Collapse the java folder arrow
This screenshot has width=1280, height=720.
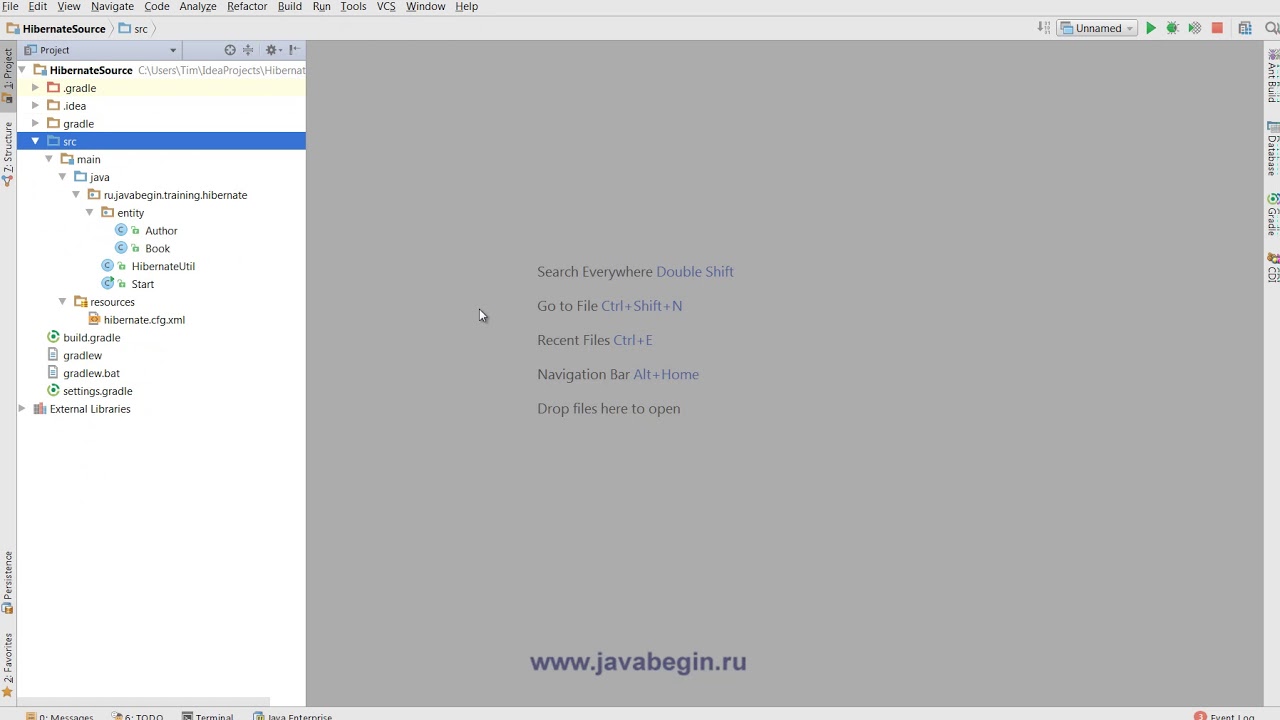62,177
